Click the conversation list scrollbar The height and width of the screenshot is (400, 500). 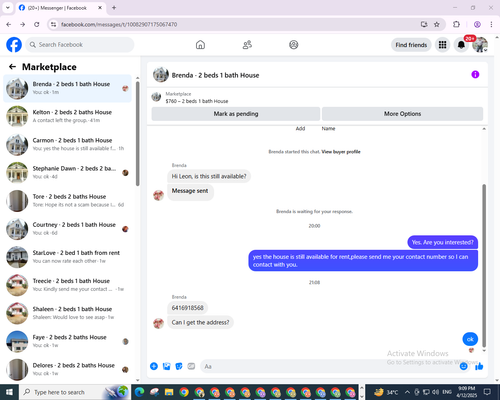(x=137, y=133)
